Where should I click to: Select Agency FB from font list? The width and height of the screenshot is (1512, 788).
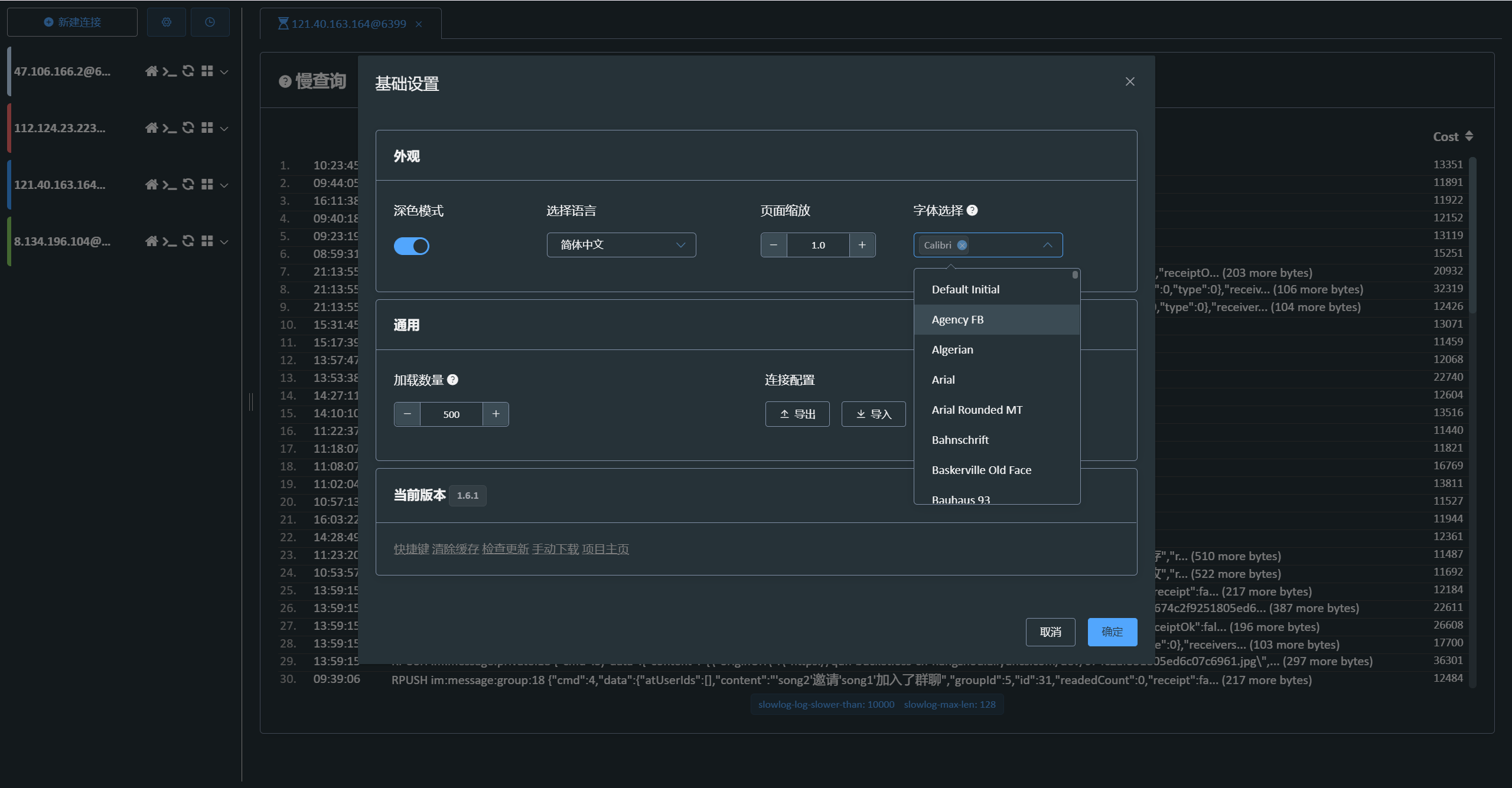(x=957, y=320)
